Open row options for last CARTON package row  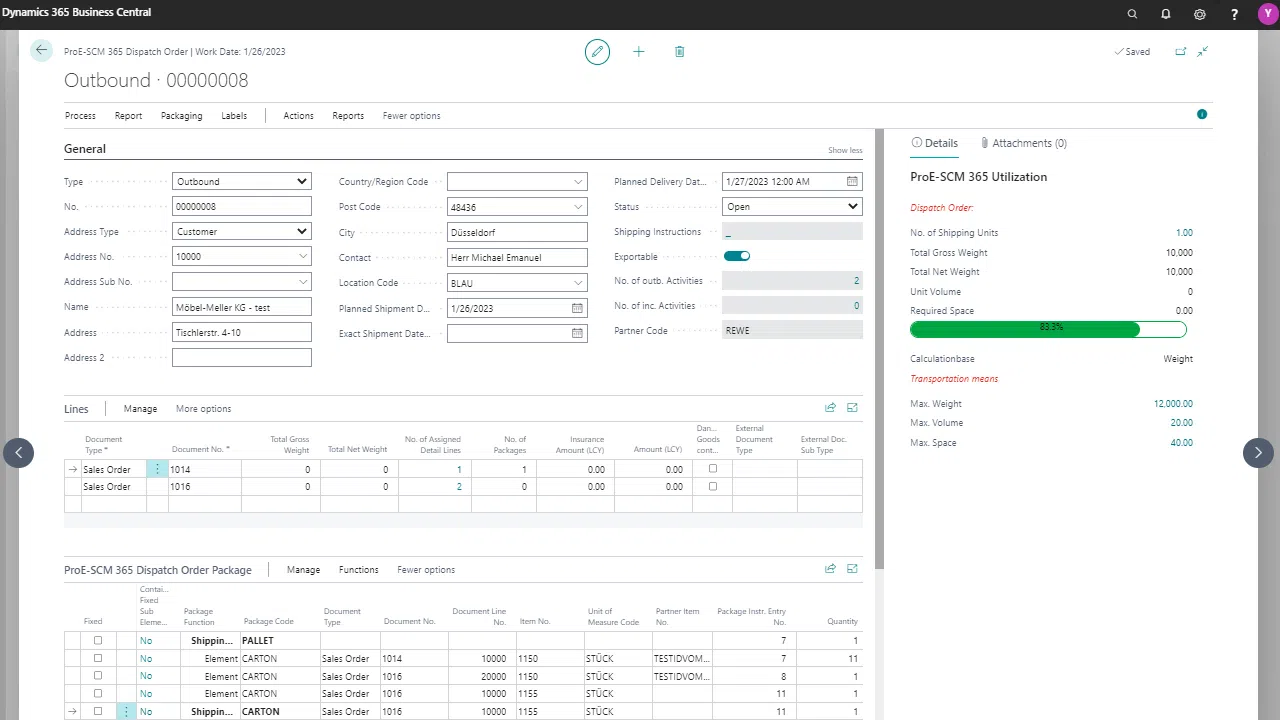[126, 712]
